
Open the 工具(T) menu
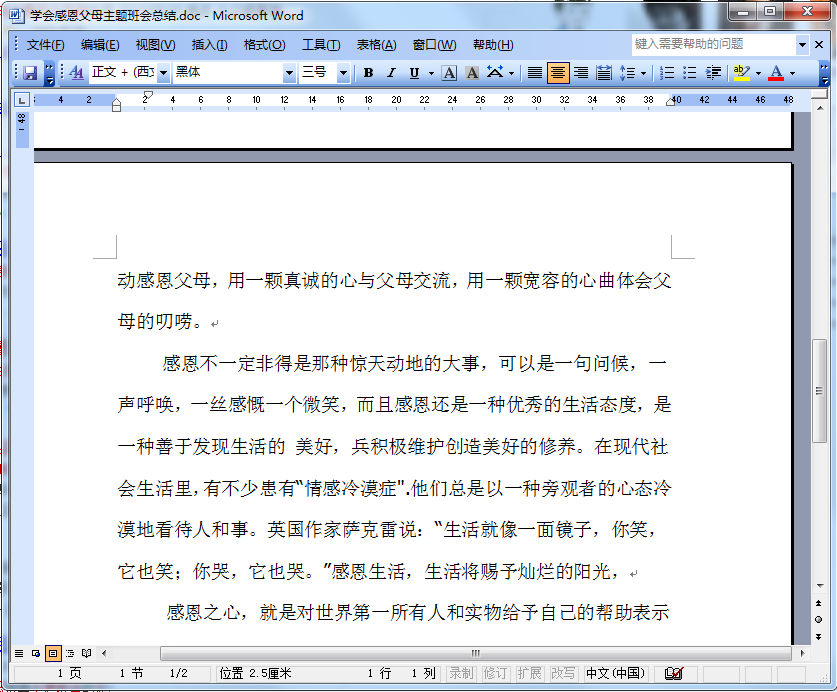(x=321, y=45)
